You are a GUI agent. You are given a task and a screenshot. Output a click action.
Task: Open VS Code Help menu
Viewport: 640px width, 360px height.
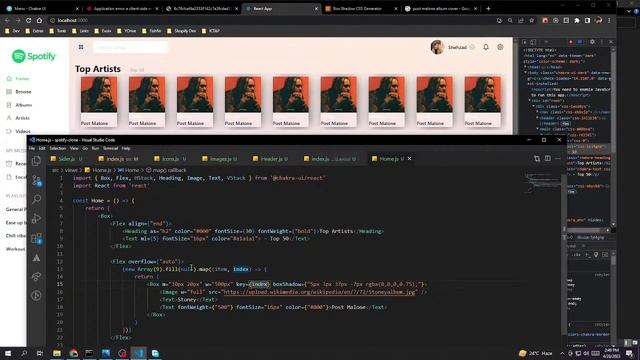coord(126,148)
